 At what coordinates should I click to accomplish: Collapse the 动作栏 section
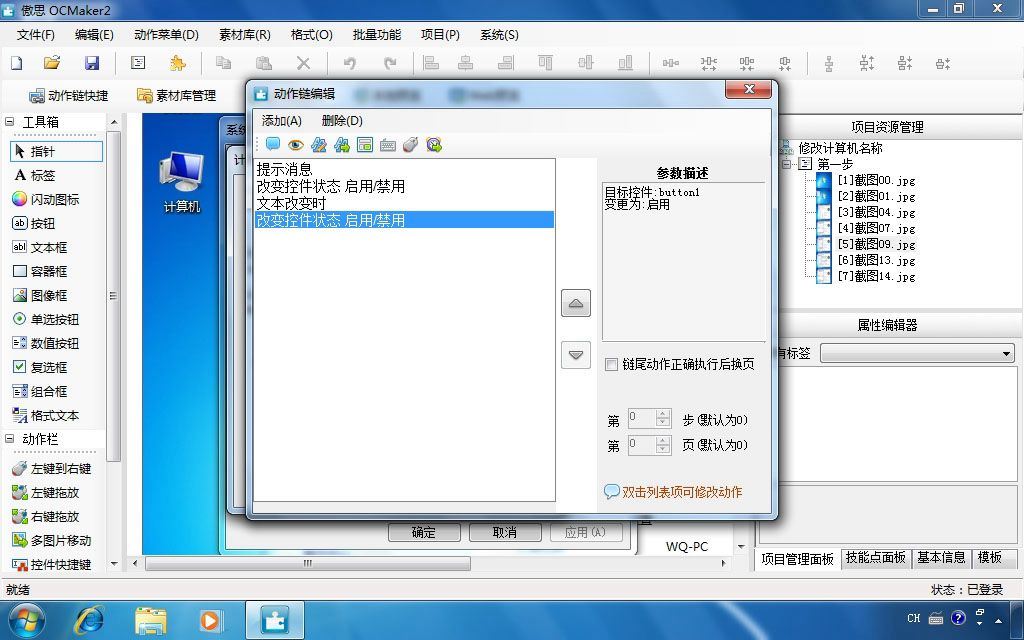coord(10,439)
